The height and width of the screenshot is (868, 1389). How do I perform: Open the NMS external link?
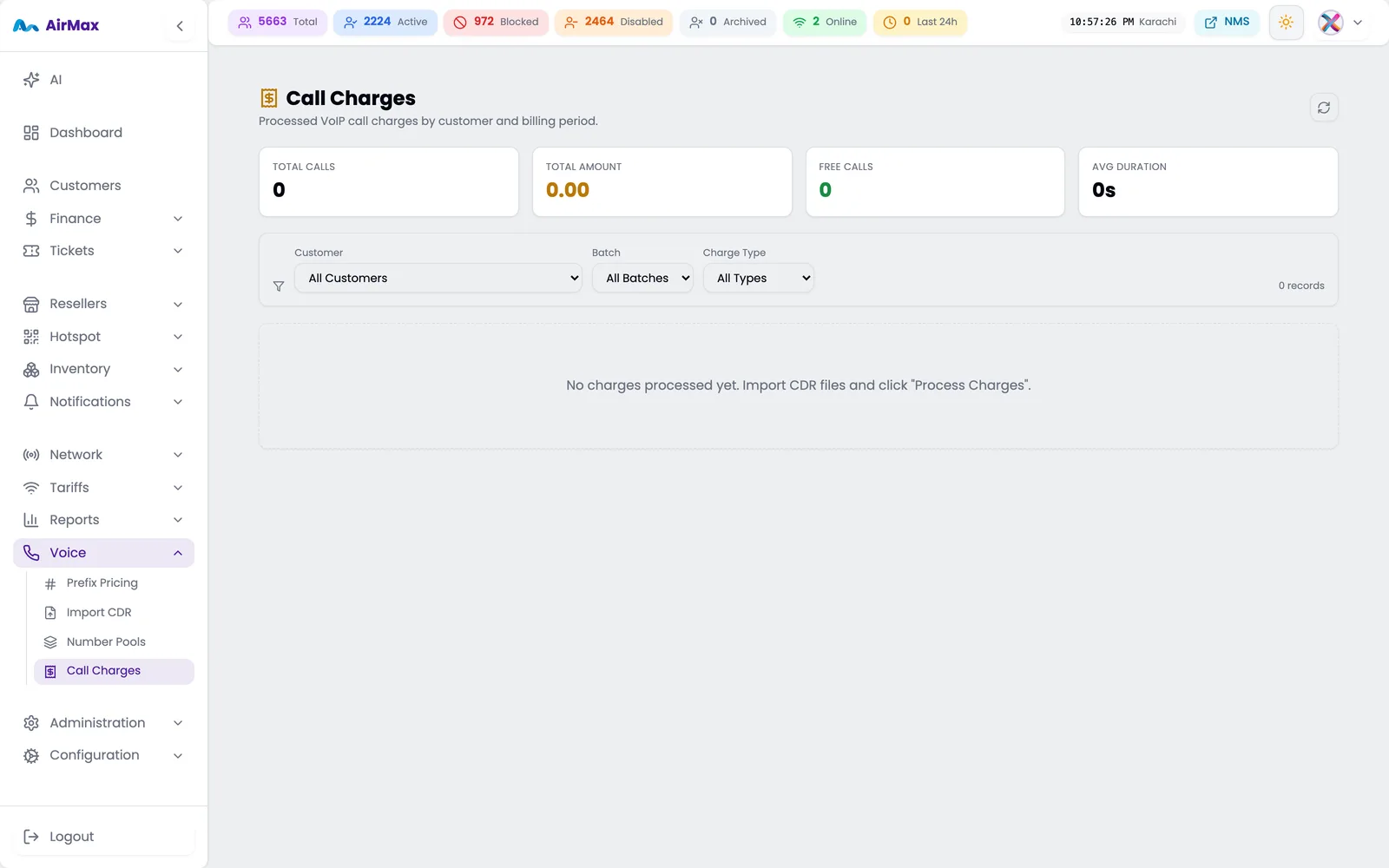coord(1227,22)
